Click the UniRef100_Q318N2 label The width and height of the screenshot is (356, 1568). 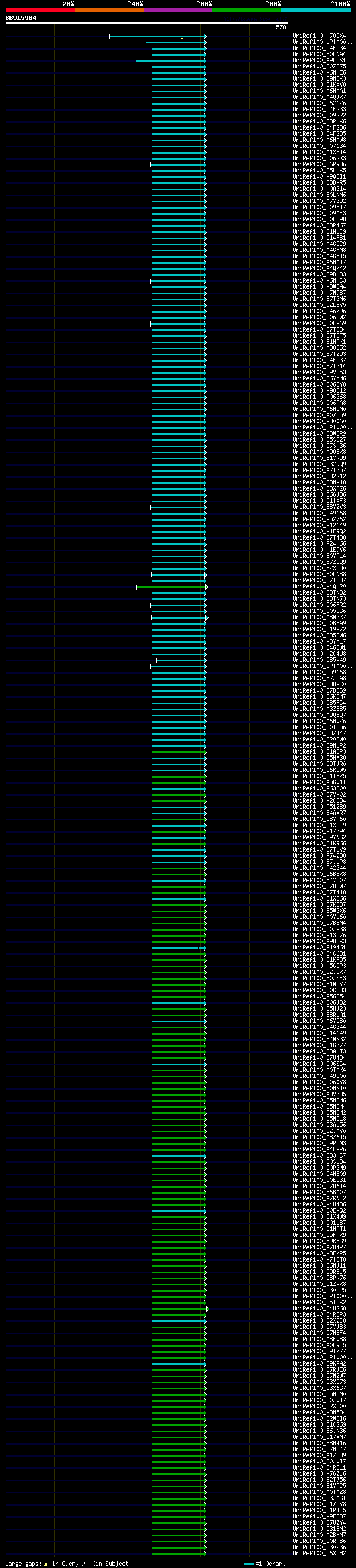(x=319, y=1529)
